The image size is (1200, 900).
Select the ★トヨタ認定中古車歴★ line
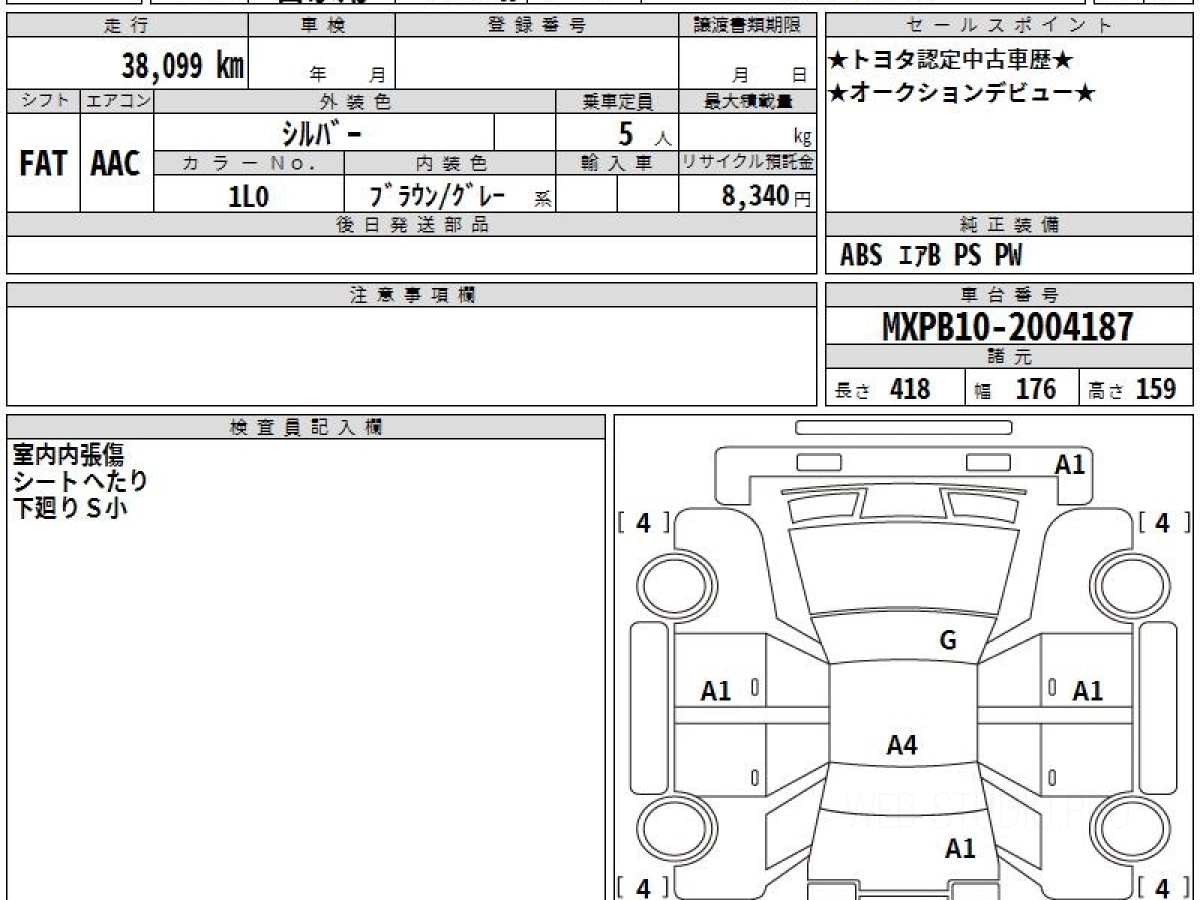tap(951, 61)
